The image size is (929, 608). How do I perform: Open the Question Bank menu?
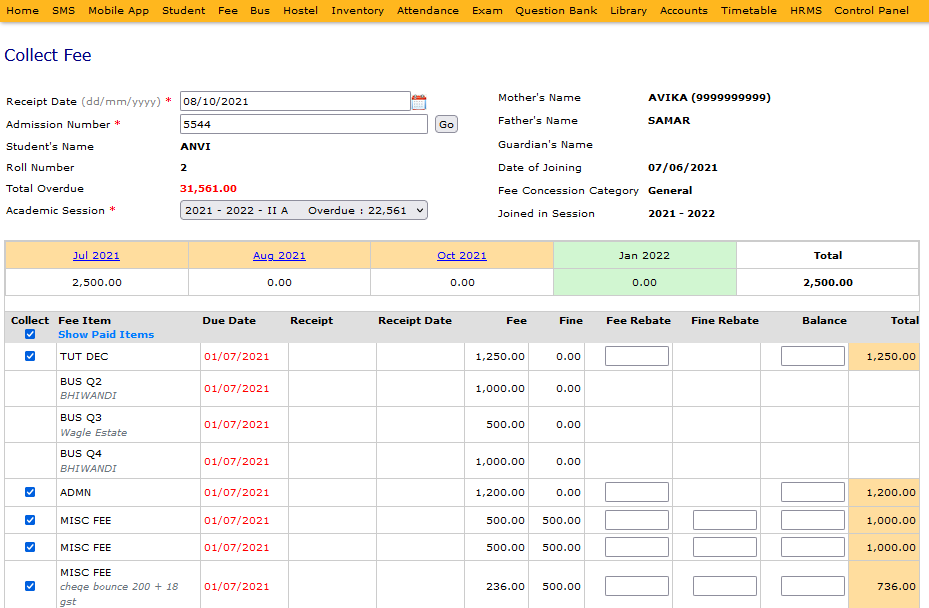point(556,10)
